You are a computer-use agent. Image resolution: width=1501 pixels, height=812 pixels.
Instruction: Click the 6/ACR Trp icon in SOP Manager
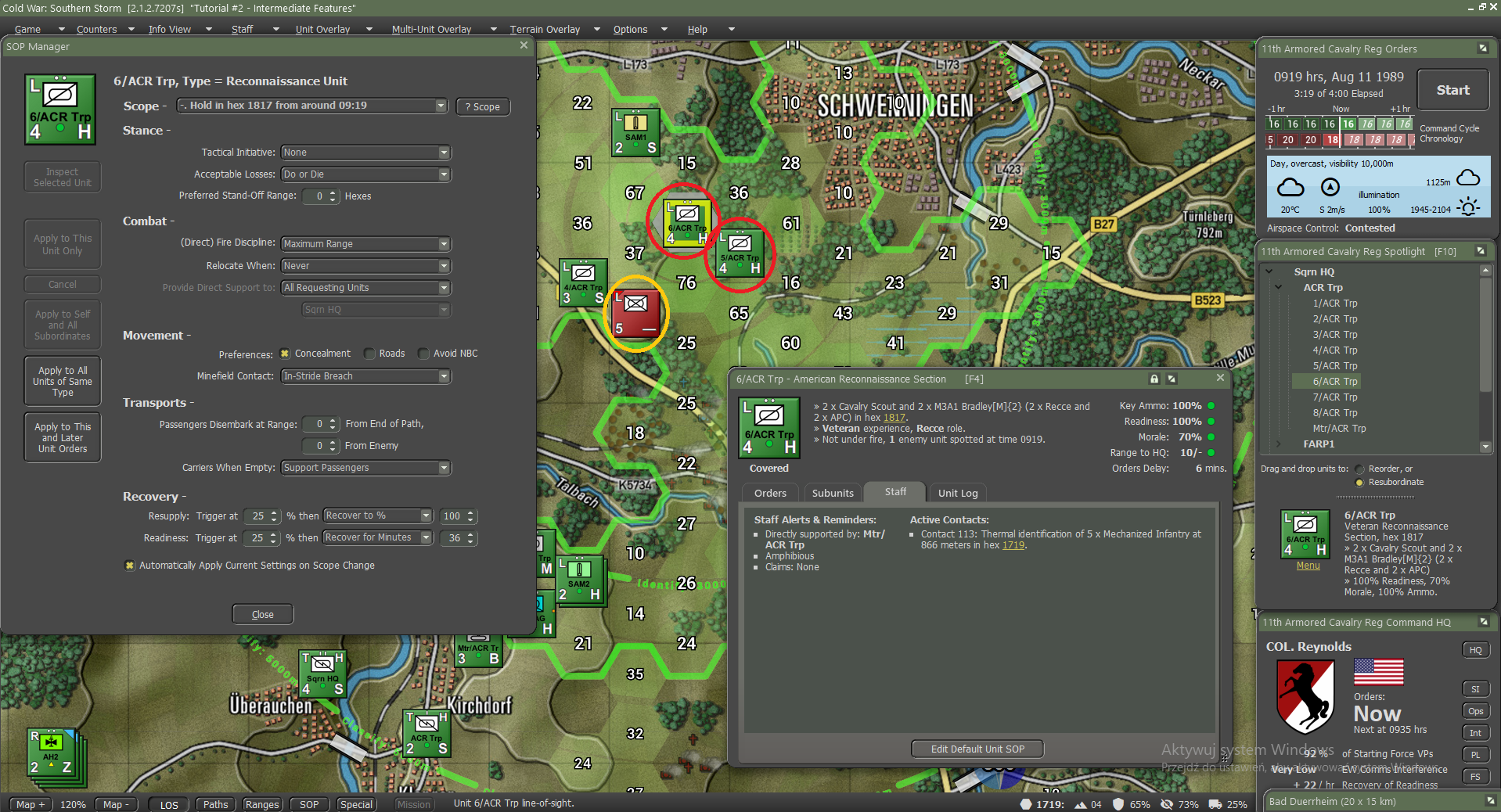60,110
